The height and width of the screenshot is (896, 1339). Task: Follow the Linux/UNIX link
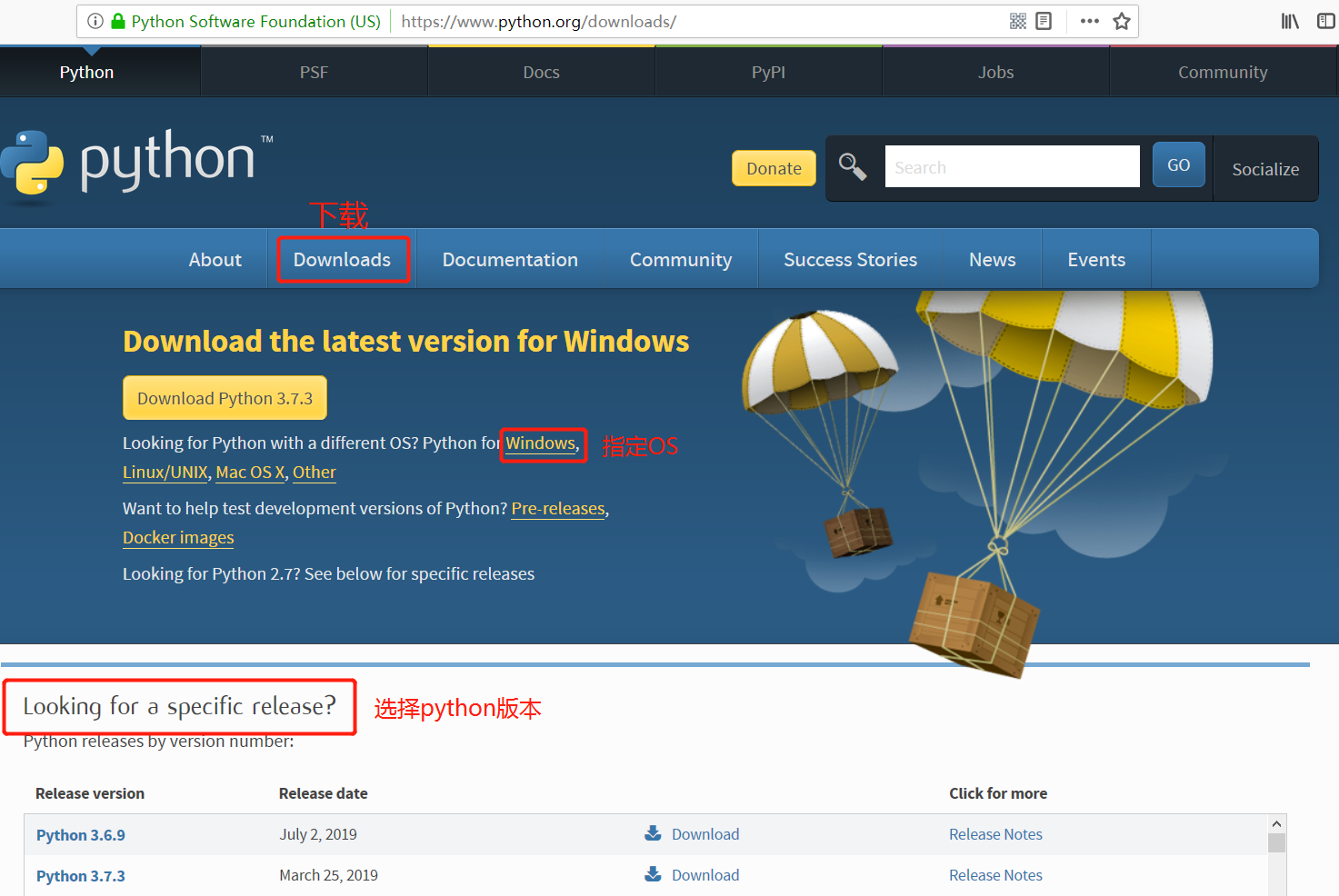click(165, 473)
